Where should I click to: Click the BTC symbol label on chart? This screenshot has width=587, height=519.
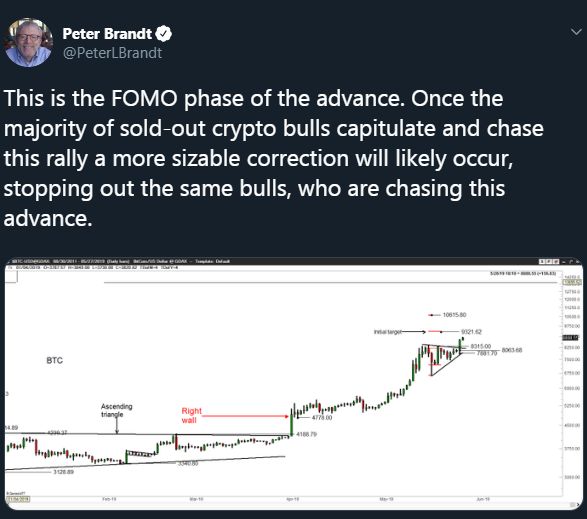coord(55,360)
